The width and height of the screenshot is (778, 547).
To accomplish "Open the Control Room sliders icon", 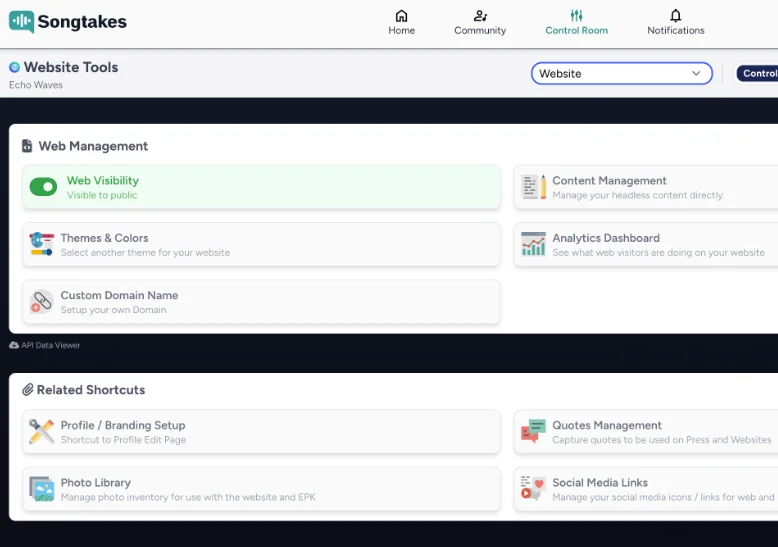I will click(x=576, y=16).
